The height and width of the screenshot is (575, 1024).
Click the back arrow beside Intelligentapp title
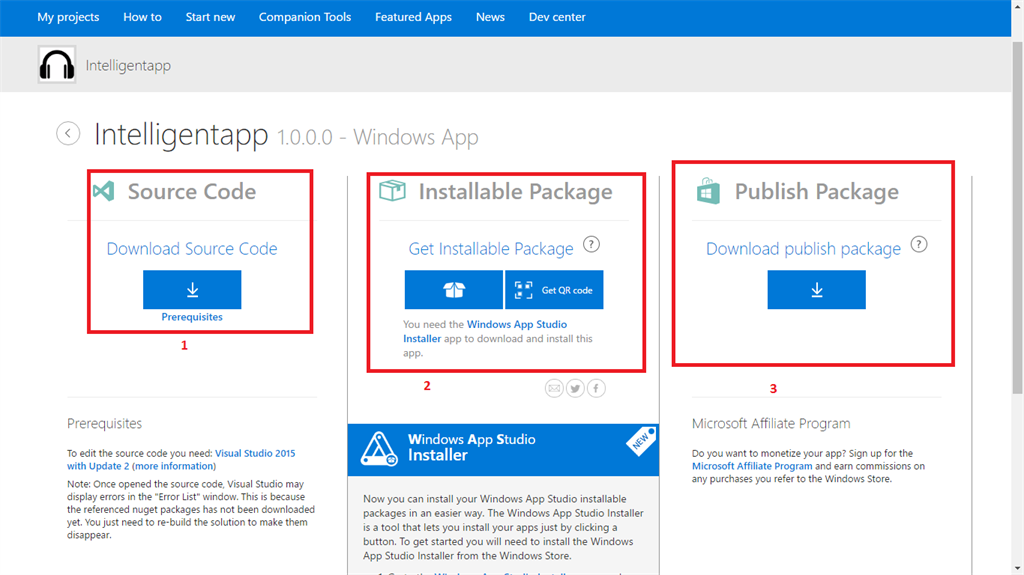[68, 133]
